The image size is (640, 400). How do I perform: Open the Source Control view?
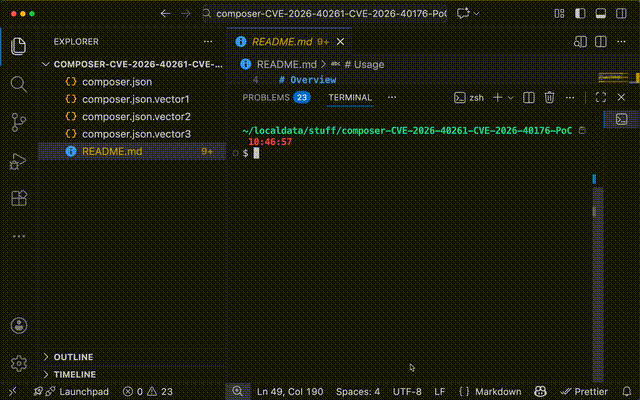tap(18, 122)
